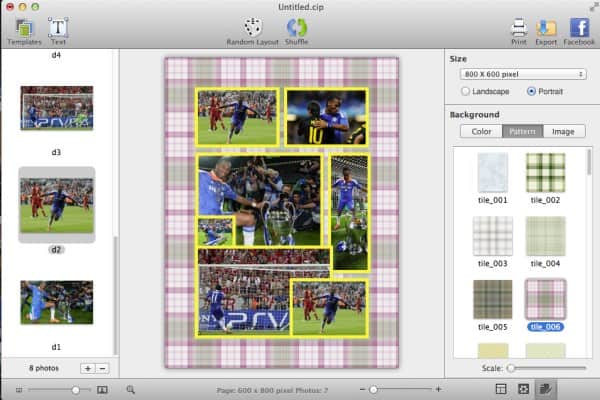
Task: Add a photo with the plus button
Action: [x=87, y=369]
